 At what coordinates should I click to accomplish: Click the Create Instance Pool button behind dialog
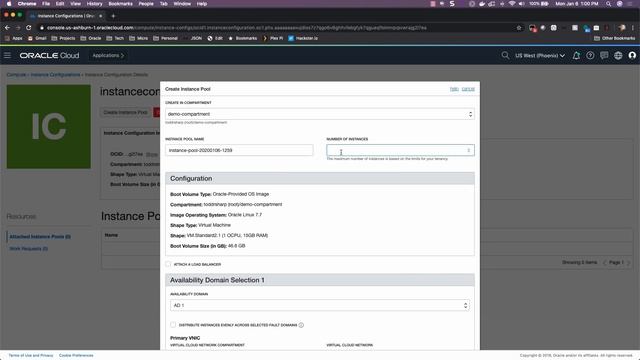point(125,112)
